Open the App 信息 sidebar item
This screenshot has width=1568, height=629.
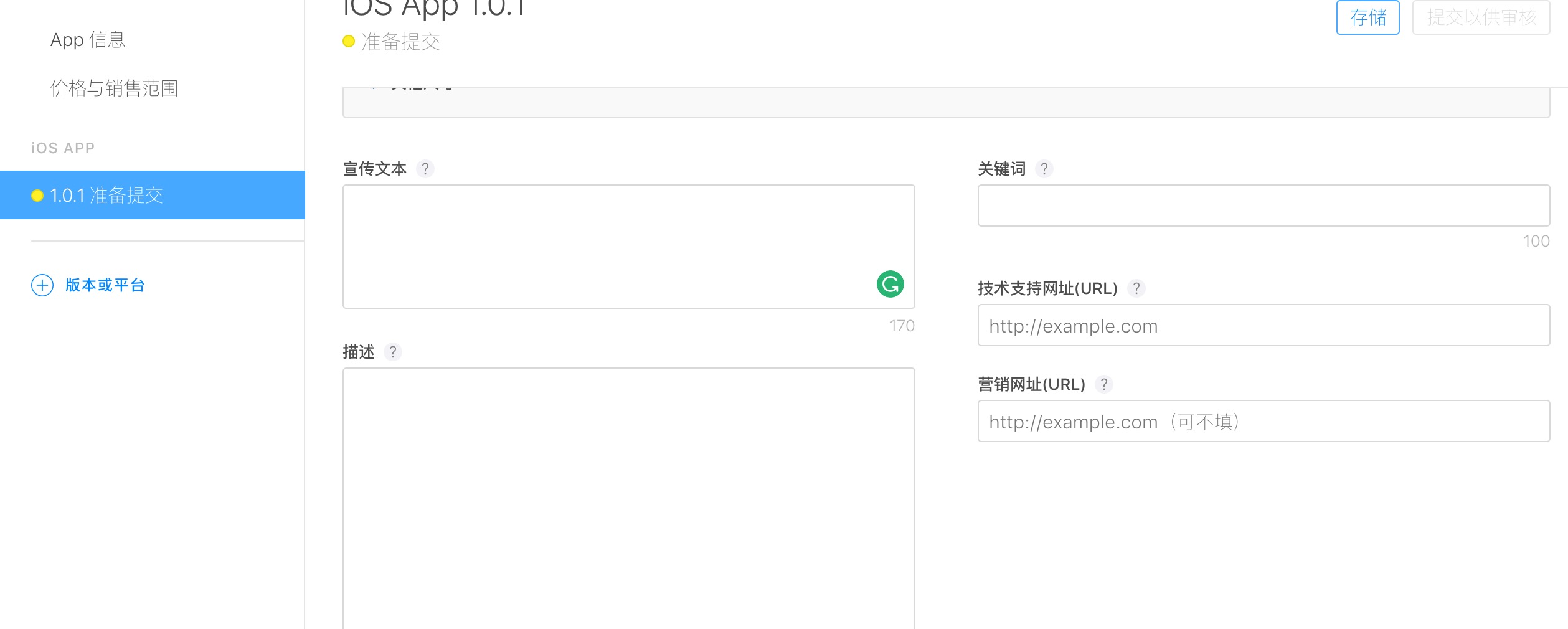coord(88,40)
